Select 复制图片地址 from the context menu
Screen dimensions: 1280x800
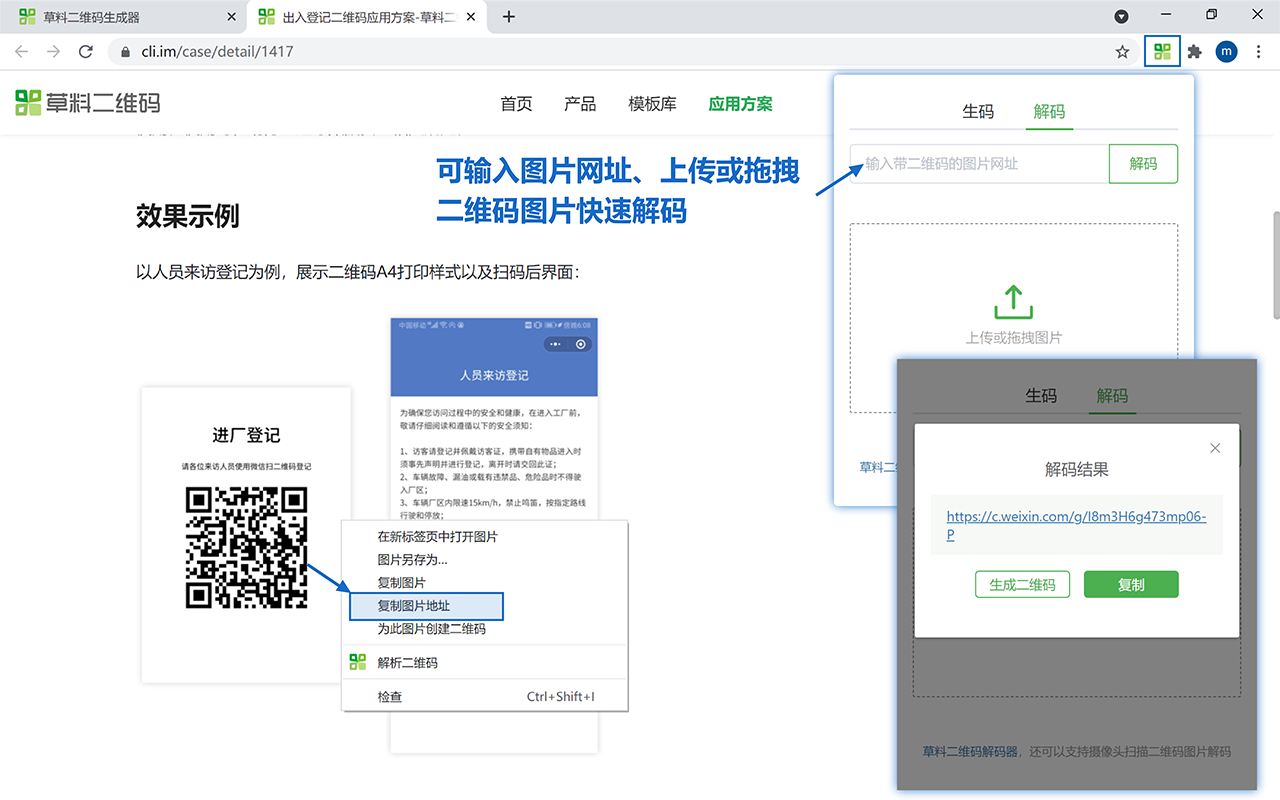(x=425, y=606)
